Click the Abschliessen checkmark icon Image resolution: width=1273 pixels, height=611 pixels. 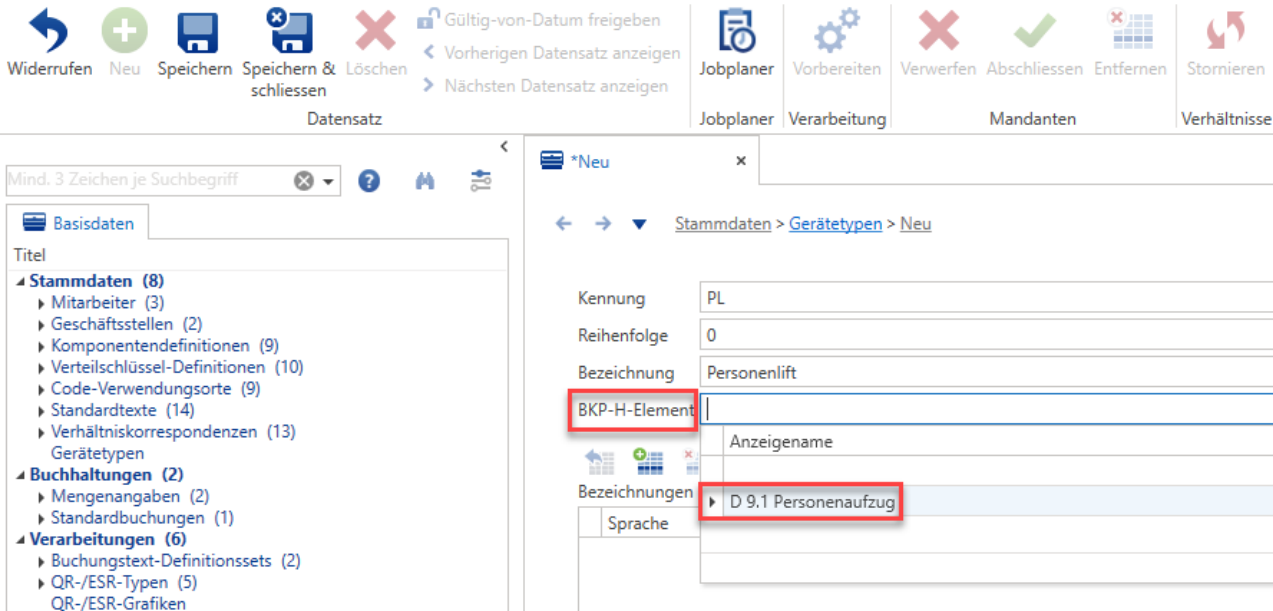click(x=1034, y=33)
